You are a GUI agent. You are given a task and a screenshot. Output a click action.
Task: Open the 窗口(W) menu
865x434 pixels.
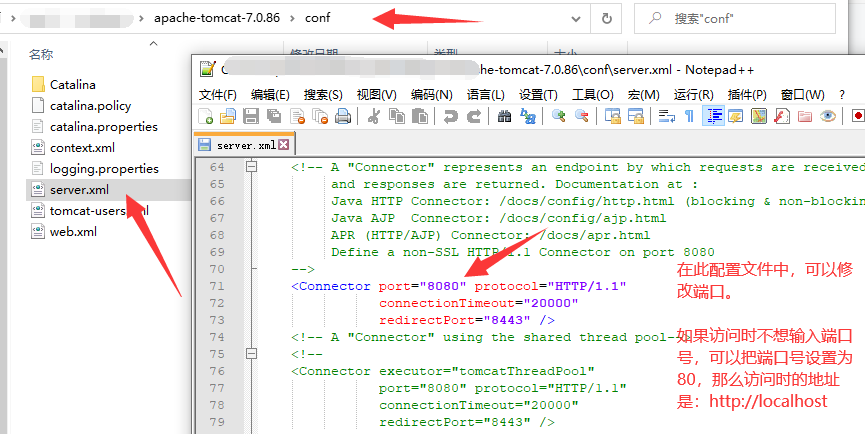(803, 95)
